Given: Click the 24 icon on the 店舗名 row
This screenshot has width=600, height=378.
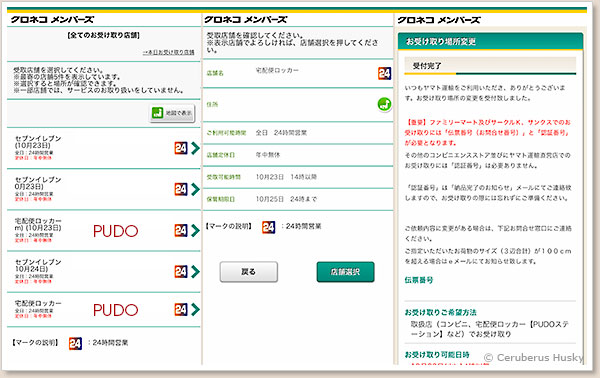Looking at the screenshot, I should pos(385,73).
